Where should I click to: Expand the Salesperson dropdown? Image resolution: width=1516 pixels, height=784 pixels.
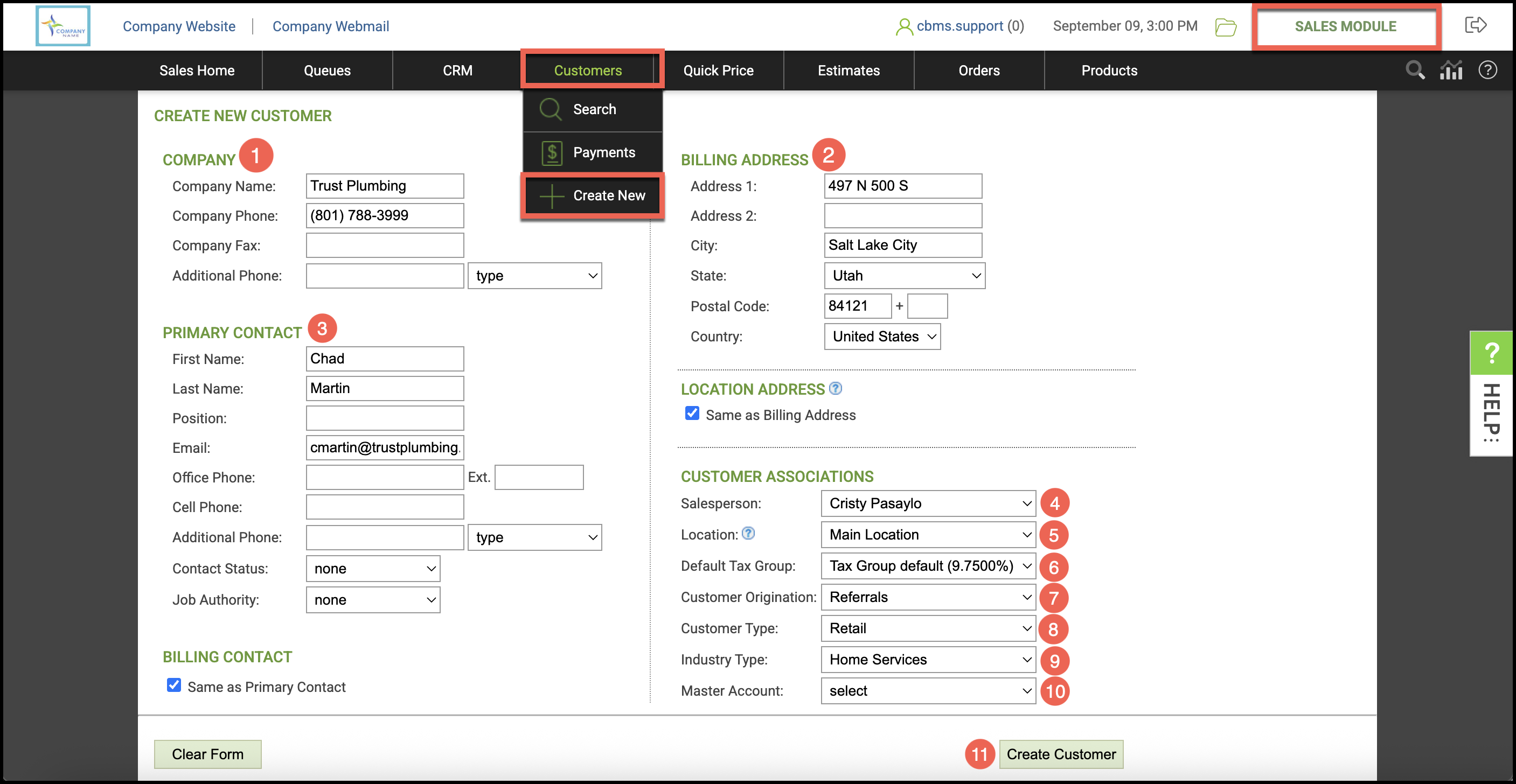click(x=928, y=503)
